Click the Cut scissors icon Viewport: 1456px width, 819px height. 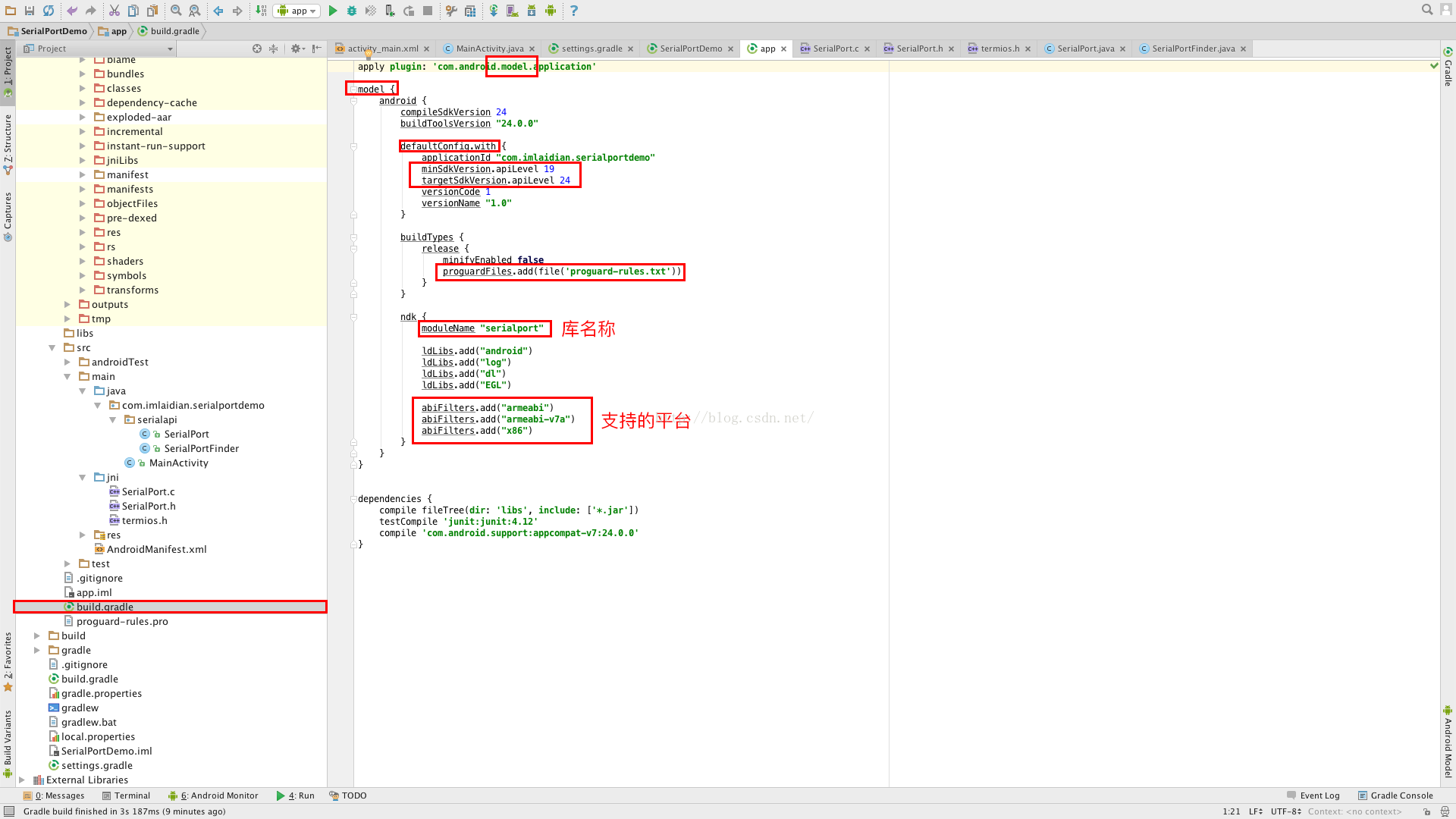pos(114,11)
